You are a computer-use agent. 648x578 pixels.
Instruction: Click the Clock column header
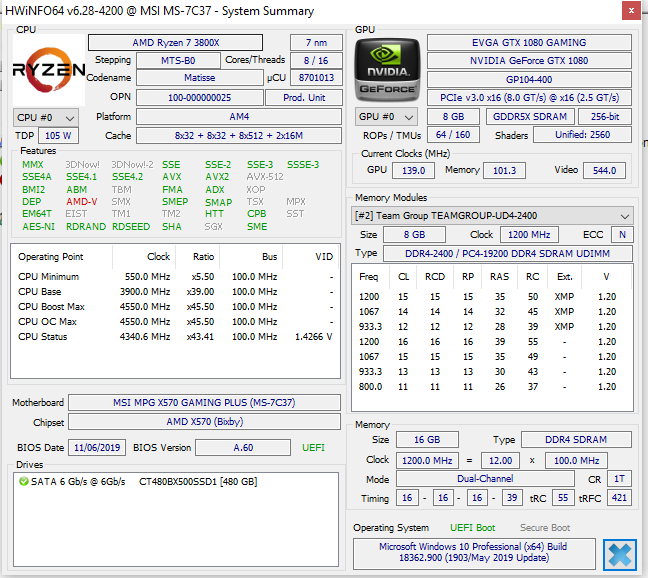click(x=158, y=257)
